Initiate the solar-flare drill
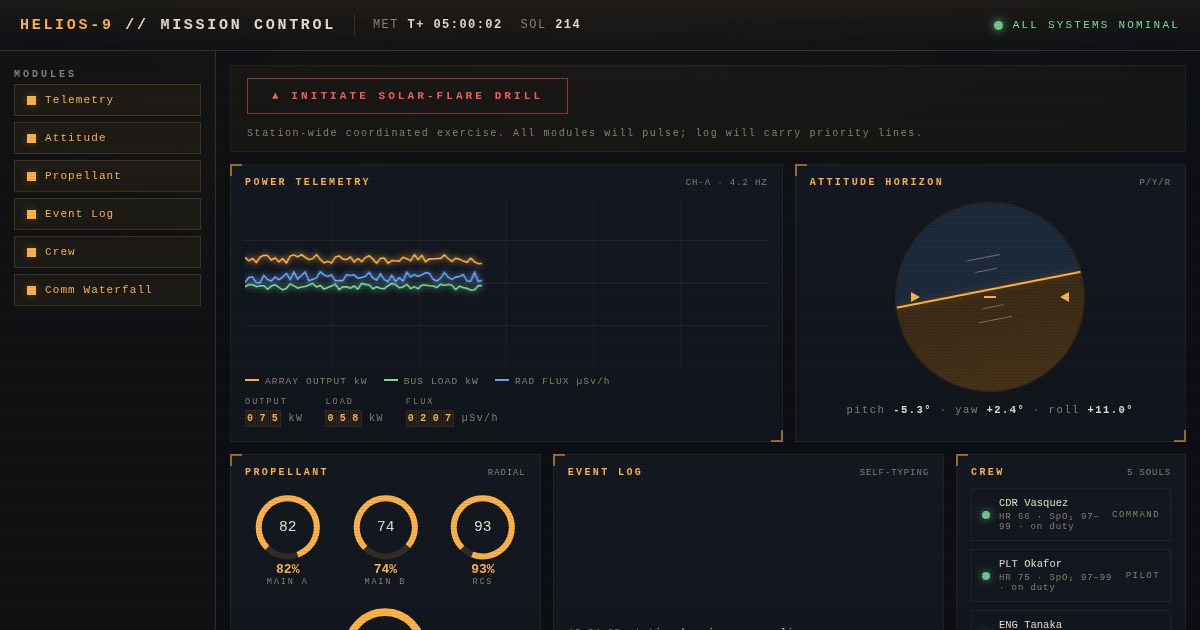Screen dimensions: 1200x630 (x=407, y=96)
